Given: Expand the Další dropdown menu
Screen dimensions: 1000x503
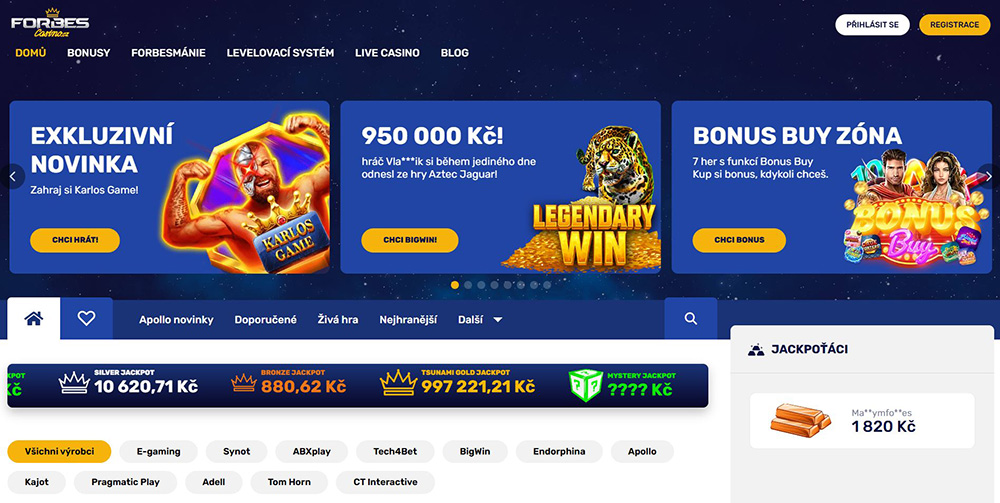Looking at the screenshot, I should tap(480, 319).
